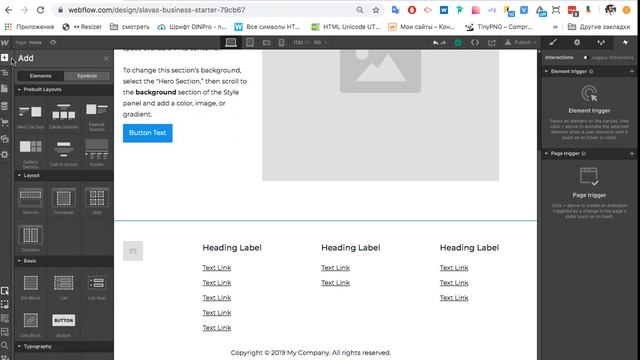Click the footer logo image placeholder
This screenshot has width=640, height=360.
(x=133, y=251)
